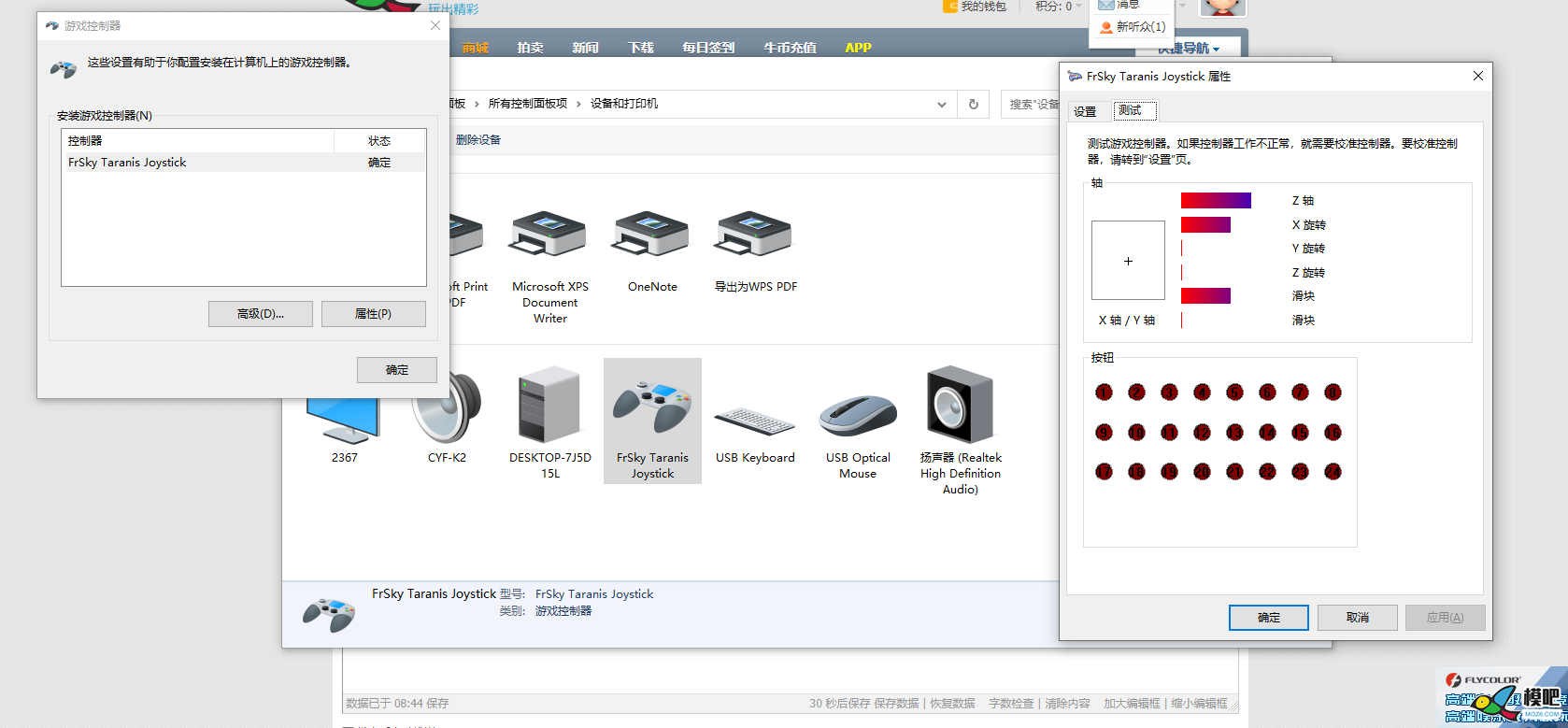This screenshot has height=728, width=1568.
Task: Click the user avatar in the web page header
Action: [1222, 7]
